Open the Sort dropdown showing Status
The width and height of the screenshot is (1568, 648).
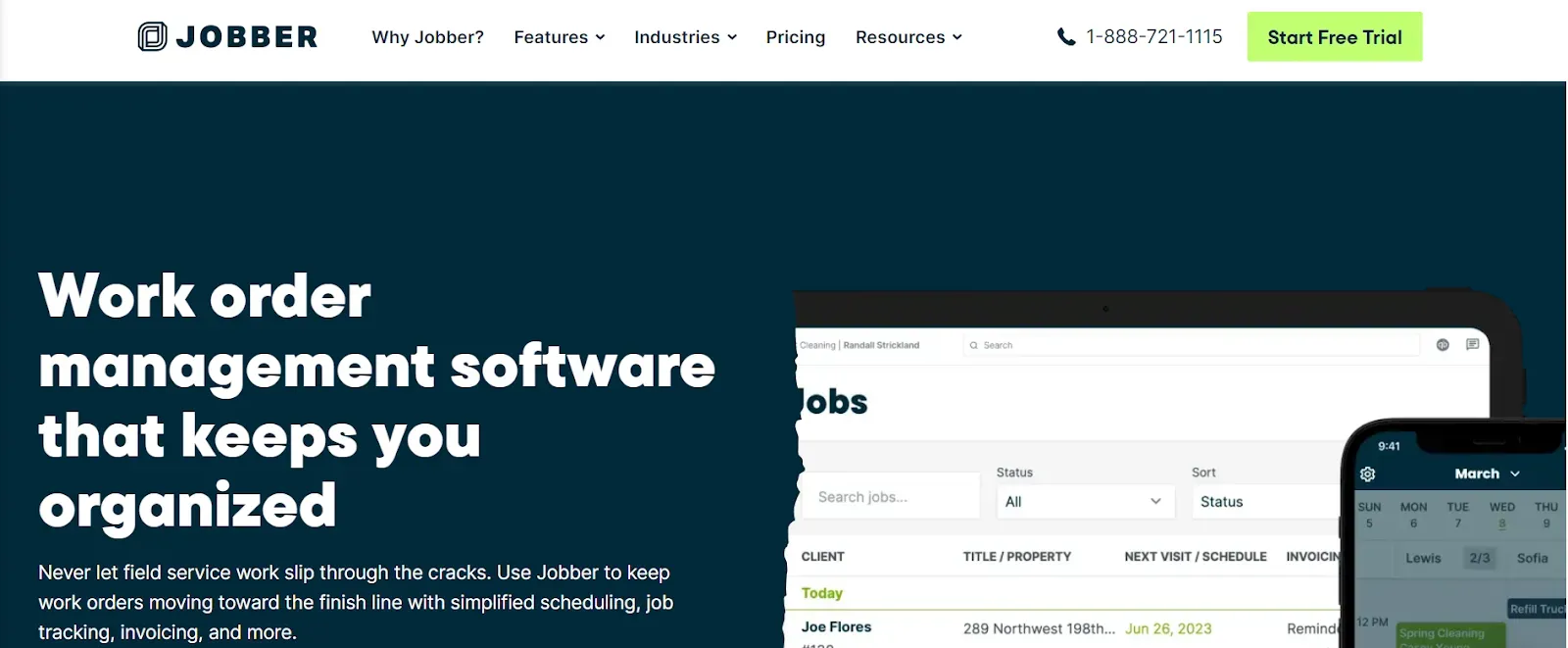[x=1264, y=502]
